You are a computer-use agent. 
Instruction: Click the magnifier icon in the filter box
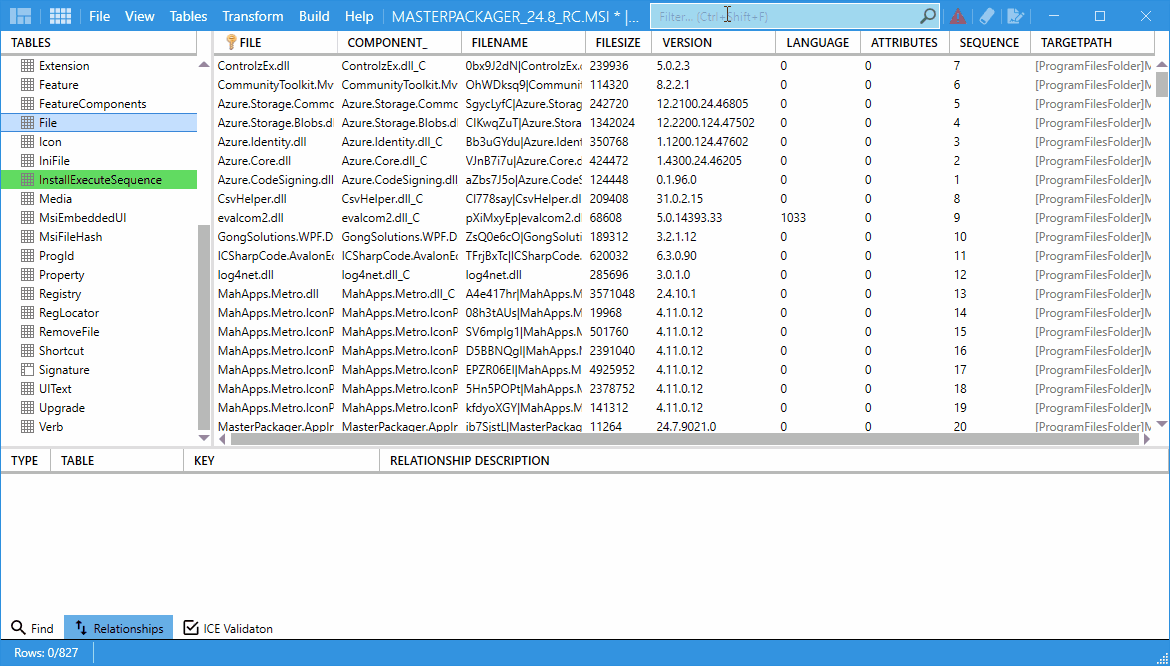(927, 16)
